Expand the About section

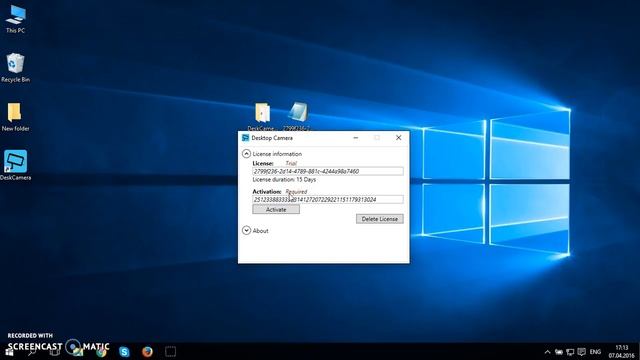pos(246,231)
